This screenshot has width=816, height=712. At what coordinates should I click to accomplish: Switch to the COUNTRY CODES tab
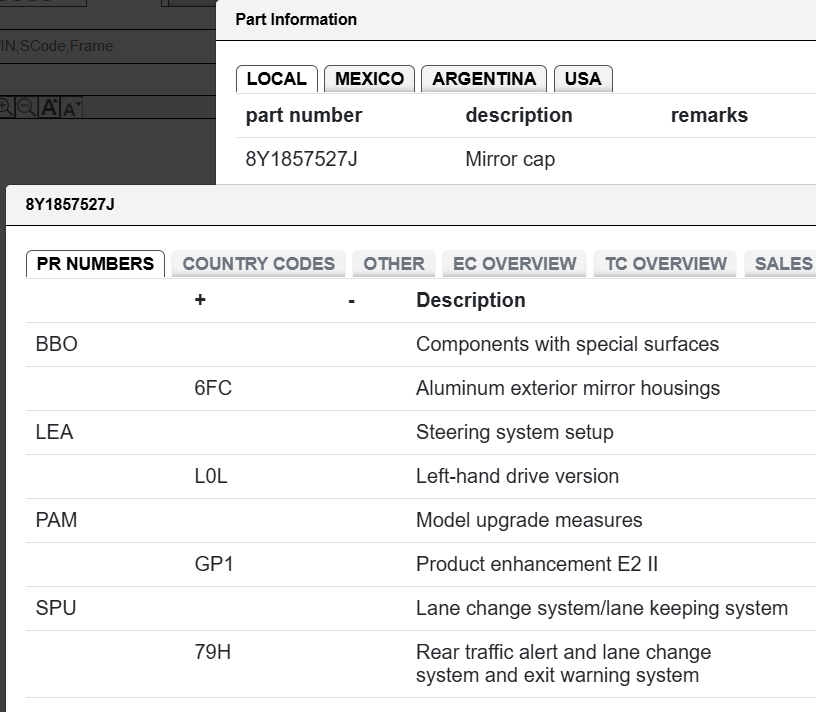pyautogui.click(x=259, y=263)
